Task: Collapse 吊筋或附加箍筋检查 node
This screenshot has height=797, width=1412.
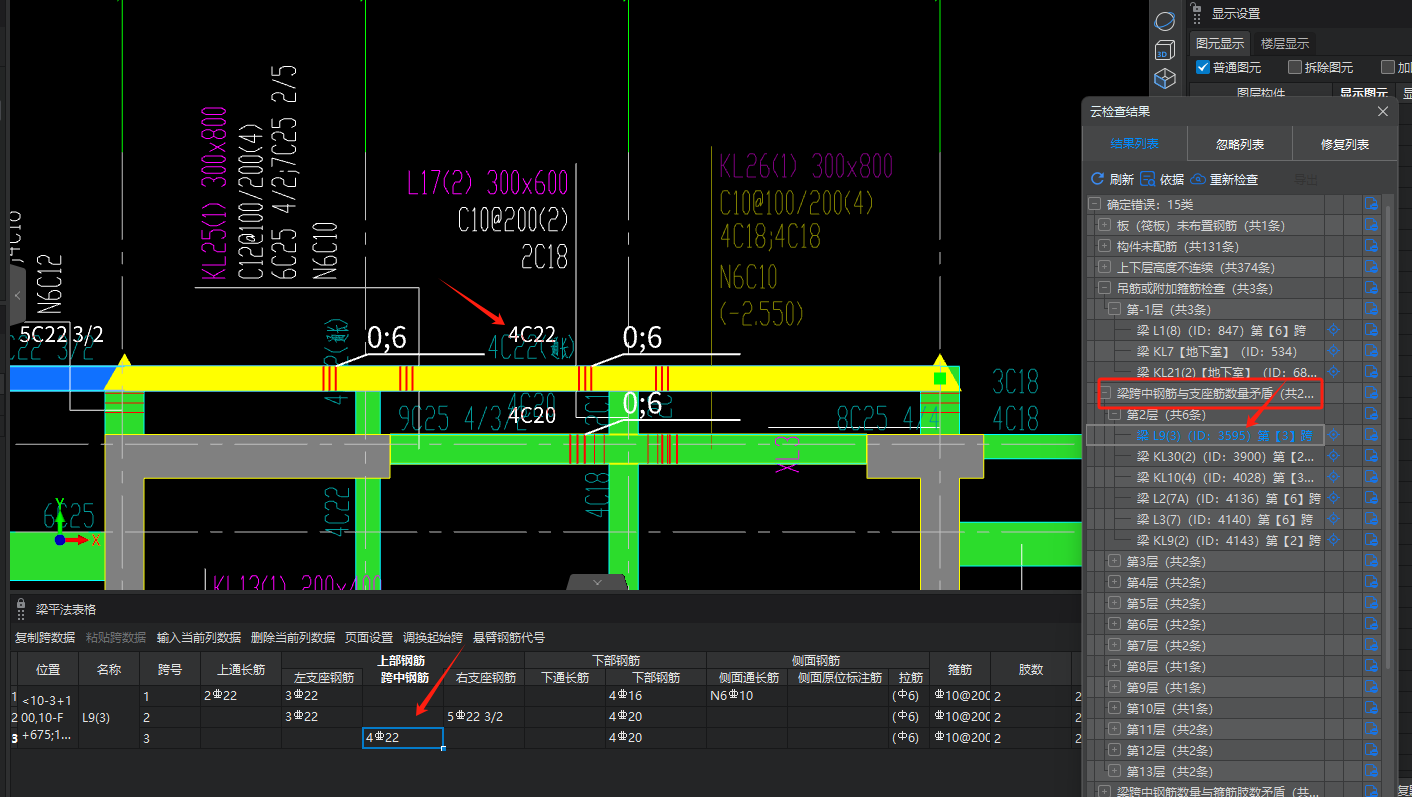Action: click(1104, 288)
